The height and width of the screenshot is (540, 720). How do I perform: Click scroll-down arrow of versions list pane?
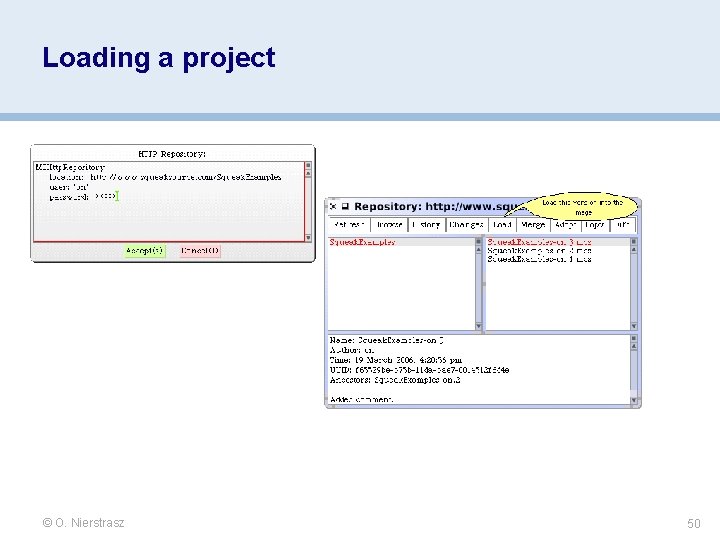pyautogui.click(x=634, y=326)
